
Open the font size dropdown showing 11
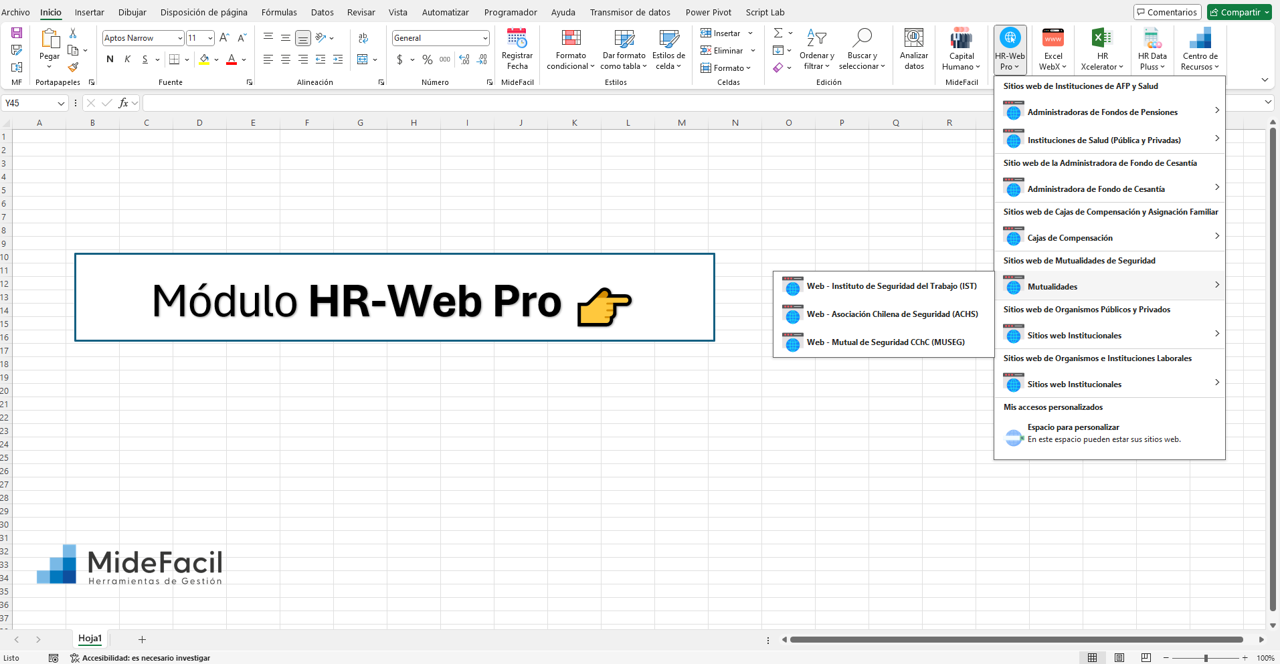(x=210, y=38)
